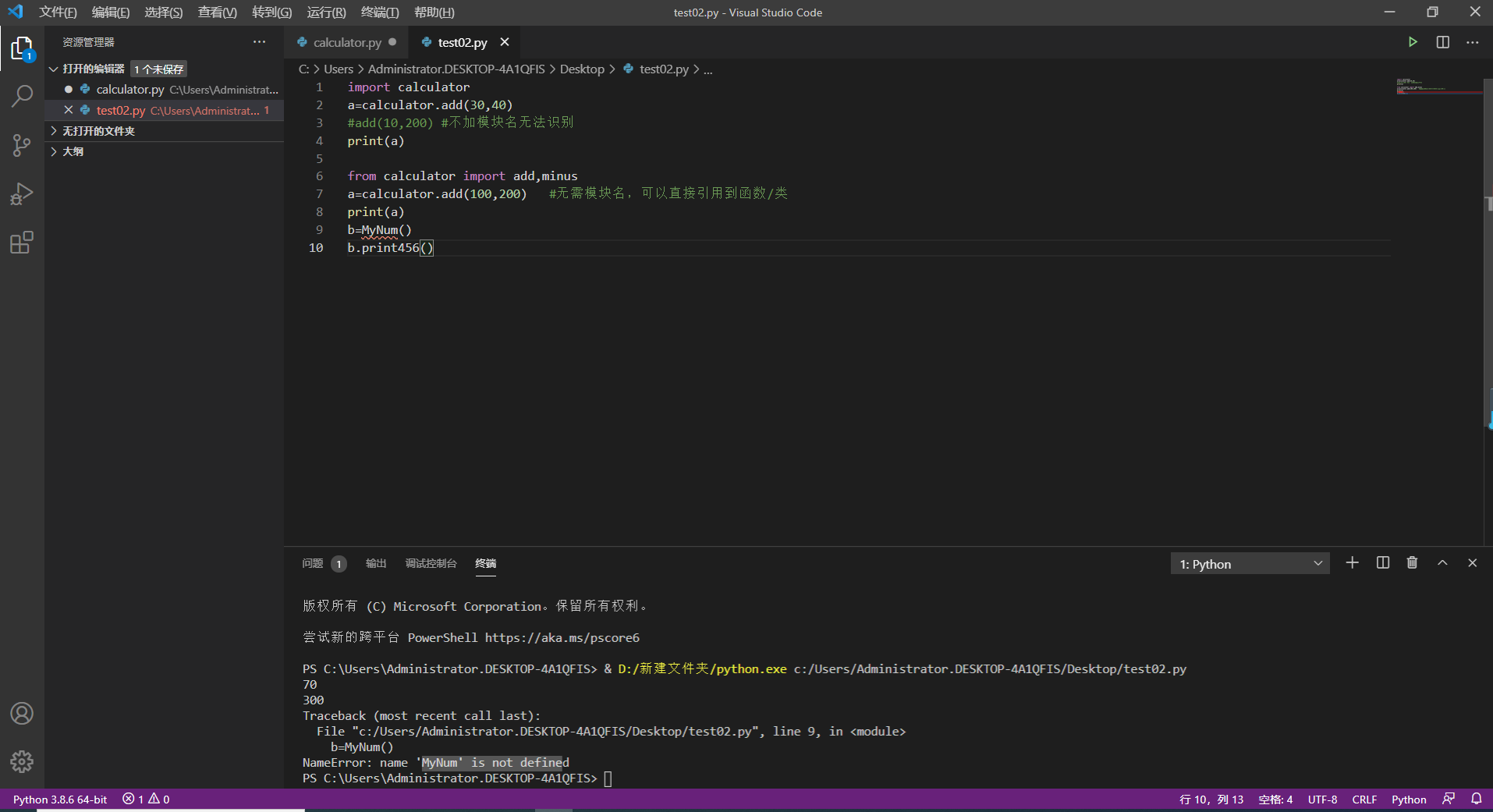The width and height of the screenshot is (1493, 812).
Task: Go to line via 行 10, 列 13
Action: click(1211, 800)
